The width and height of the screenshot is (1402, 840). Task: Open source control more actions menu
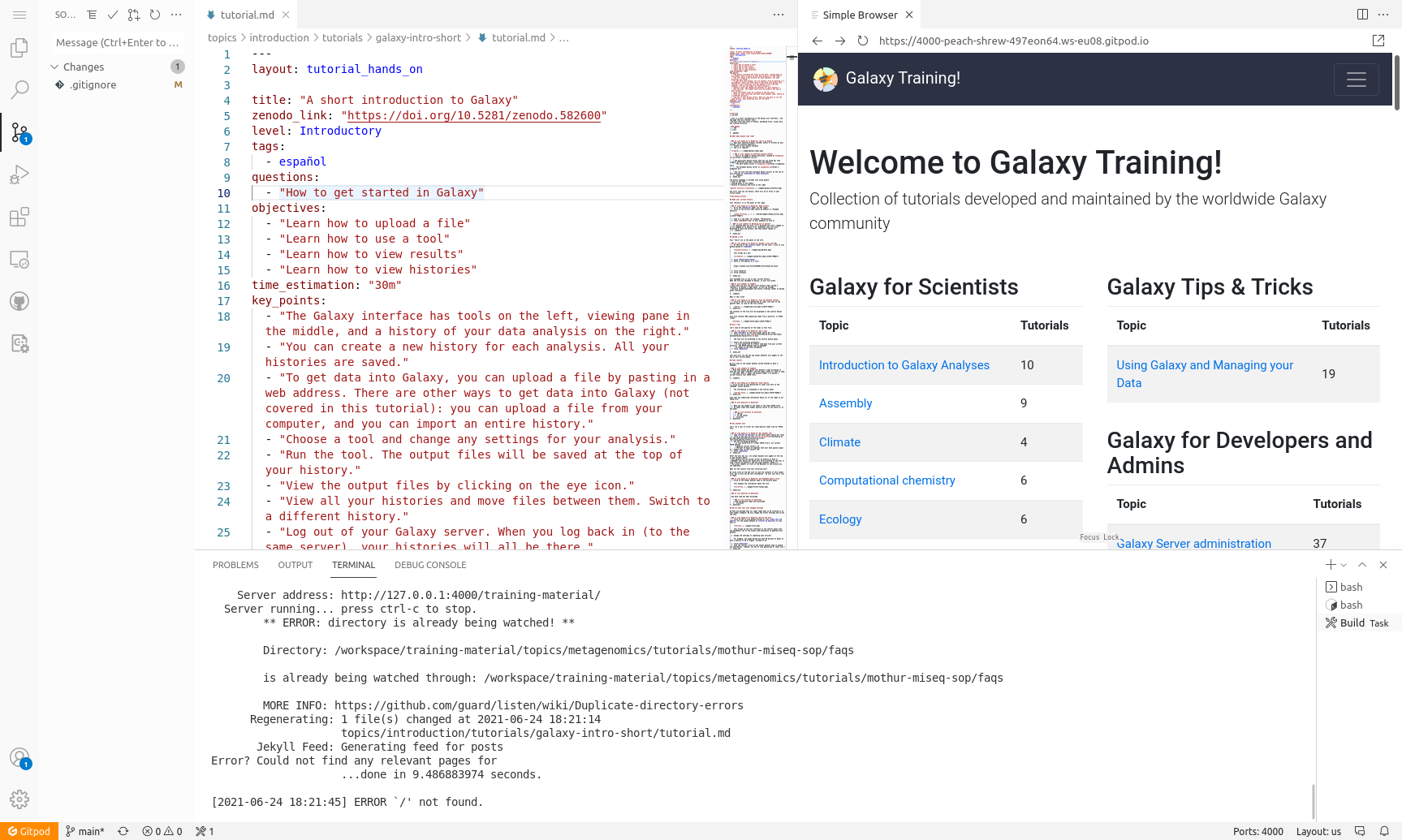pos(176,15)
